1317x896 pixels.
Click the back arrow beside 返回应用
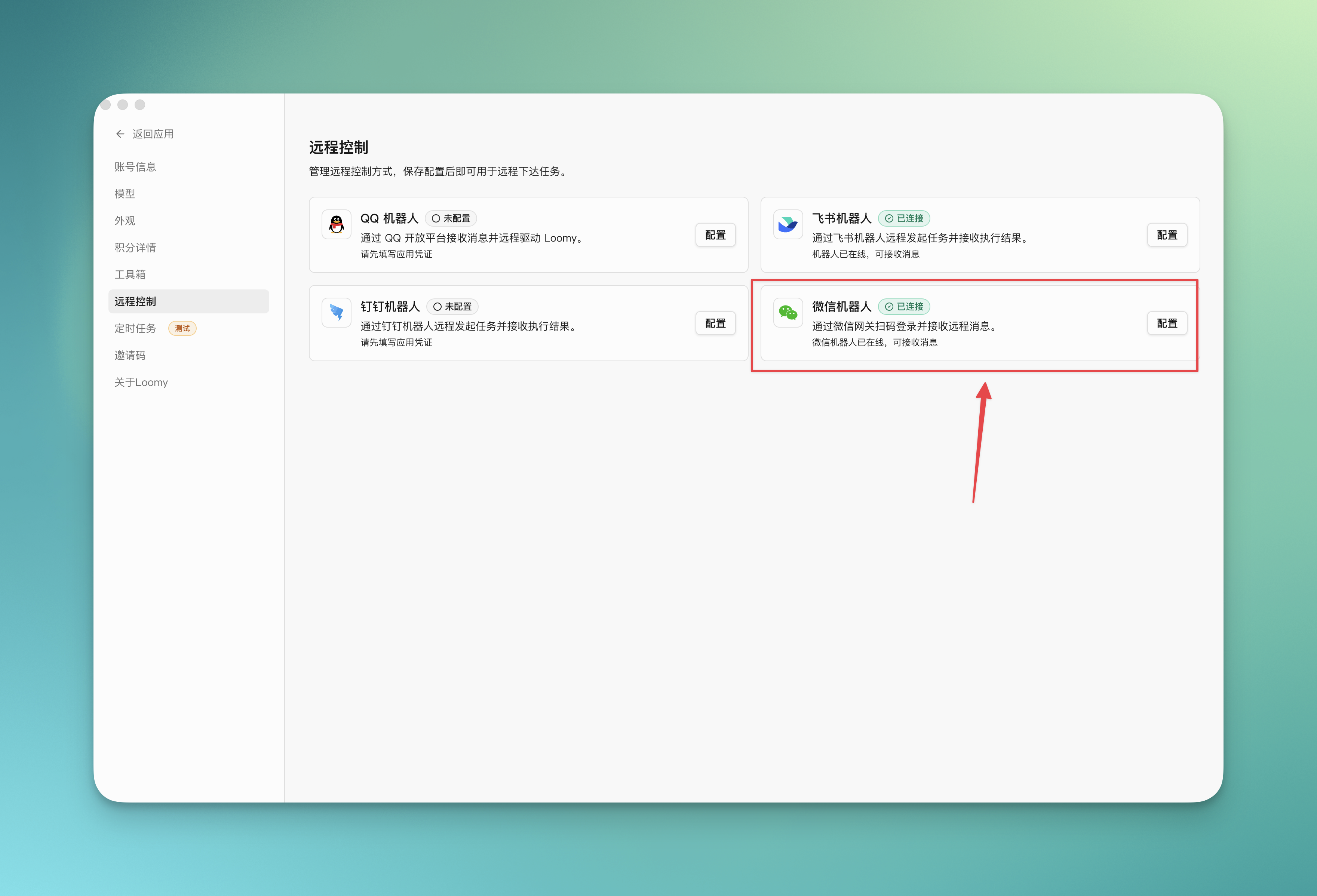pos(120,134)
